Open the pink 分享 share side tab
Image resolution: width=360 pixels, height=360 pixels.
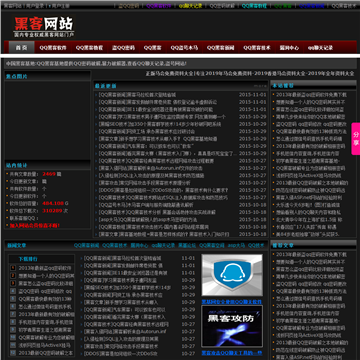356,139
